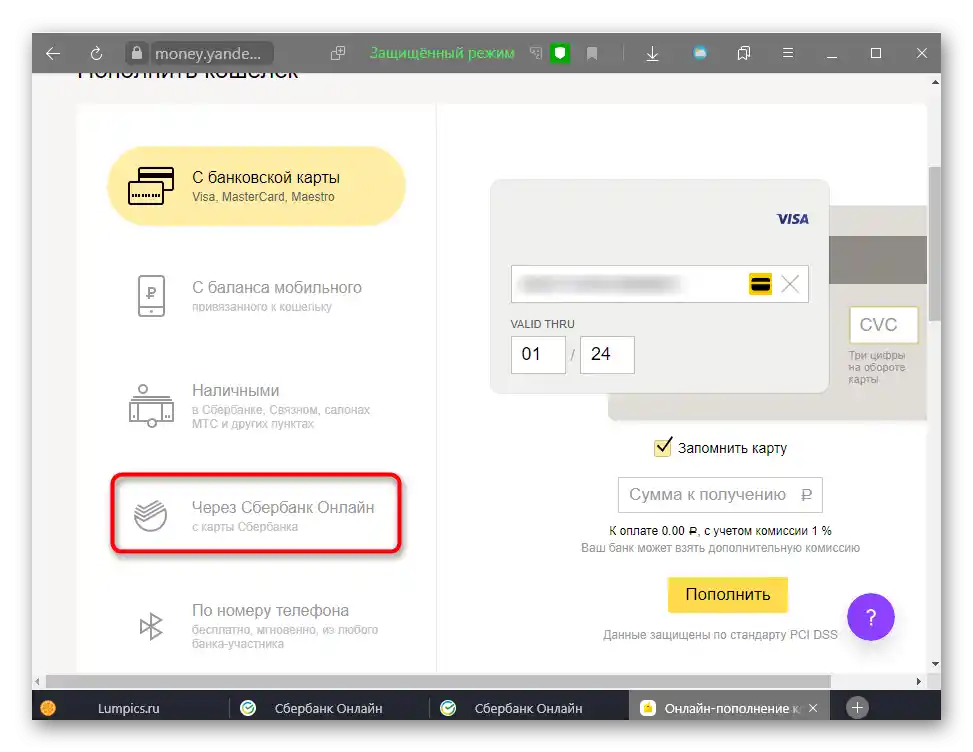The width and height of the screenshot is (973, 752).
Task: Select С баланса мобильного option
Action: pos(256,296)
